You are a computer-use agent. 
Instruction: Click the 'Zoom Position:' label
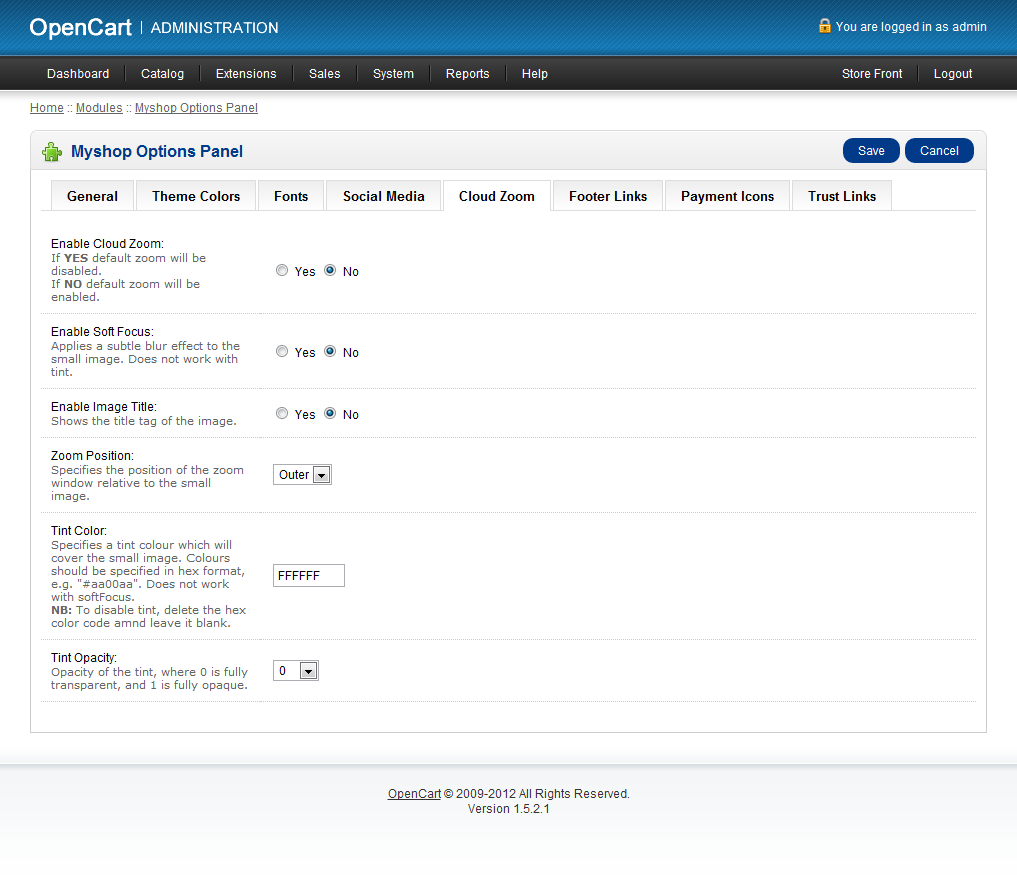pyautogui.click(x=92, y=455)
